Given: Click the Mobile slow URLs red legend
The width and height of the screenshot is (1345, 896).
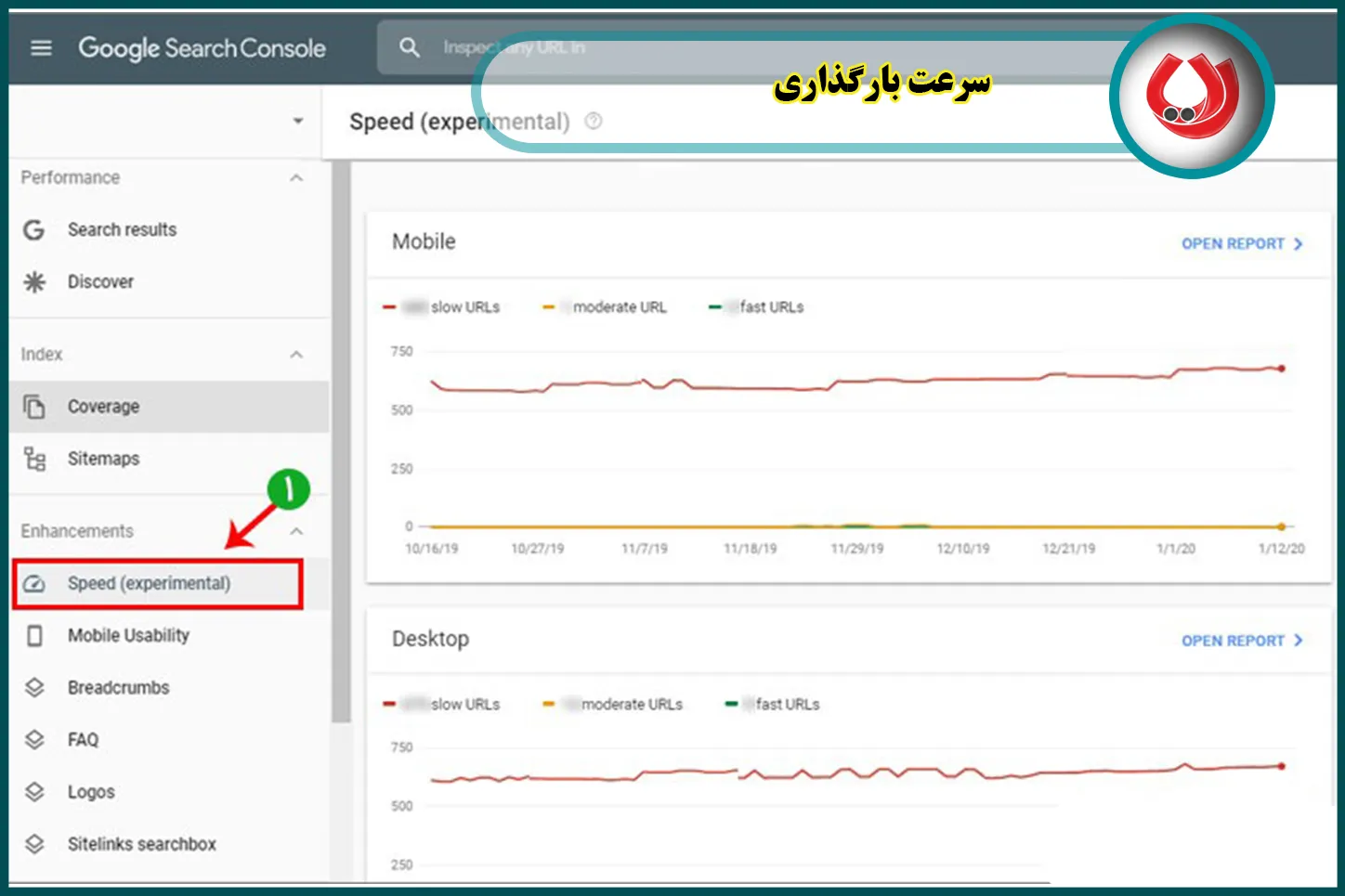Looking at the screenshot, I should pos(441,307).
